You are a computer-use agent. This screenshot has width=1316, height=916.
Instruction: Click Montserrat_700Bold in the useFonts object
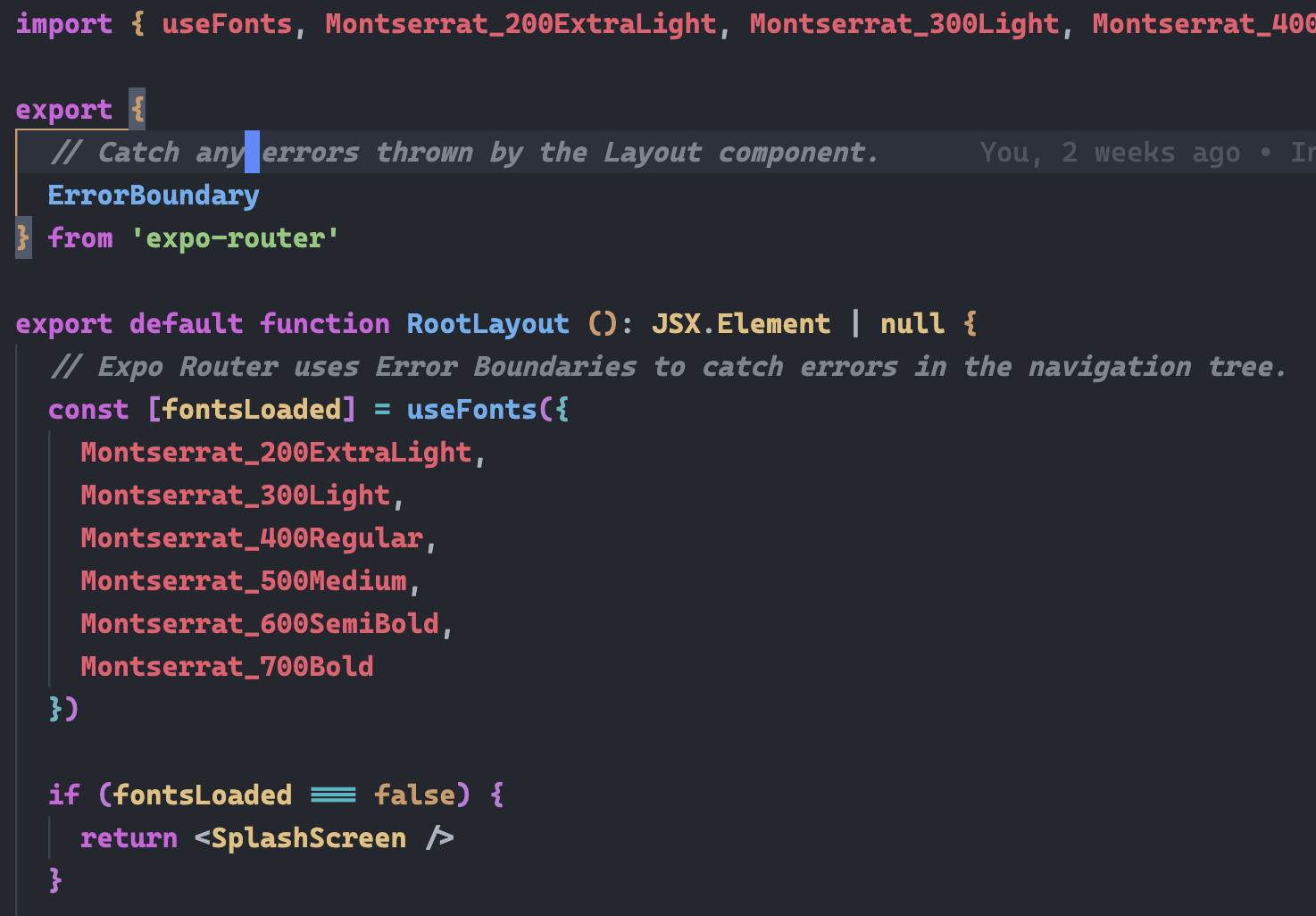[x=227, y=667]
